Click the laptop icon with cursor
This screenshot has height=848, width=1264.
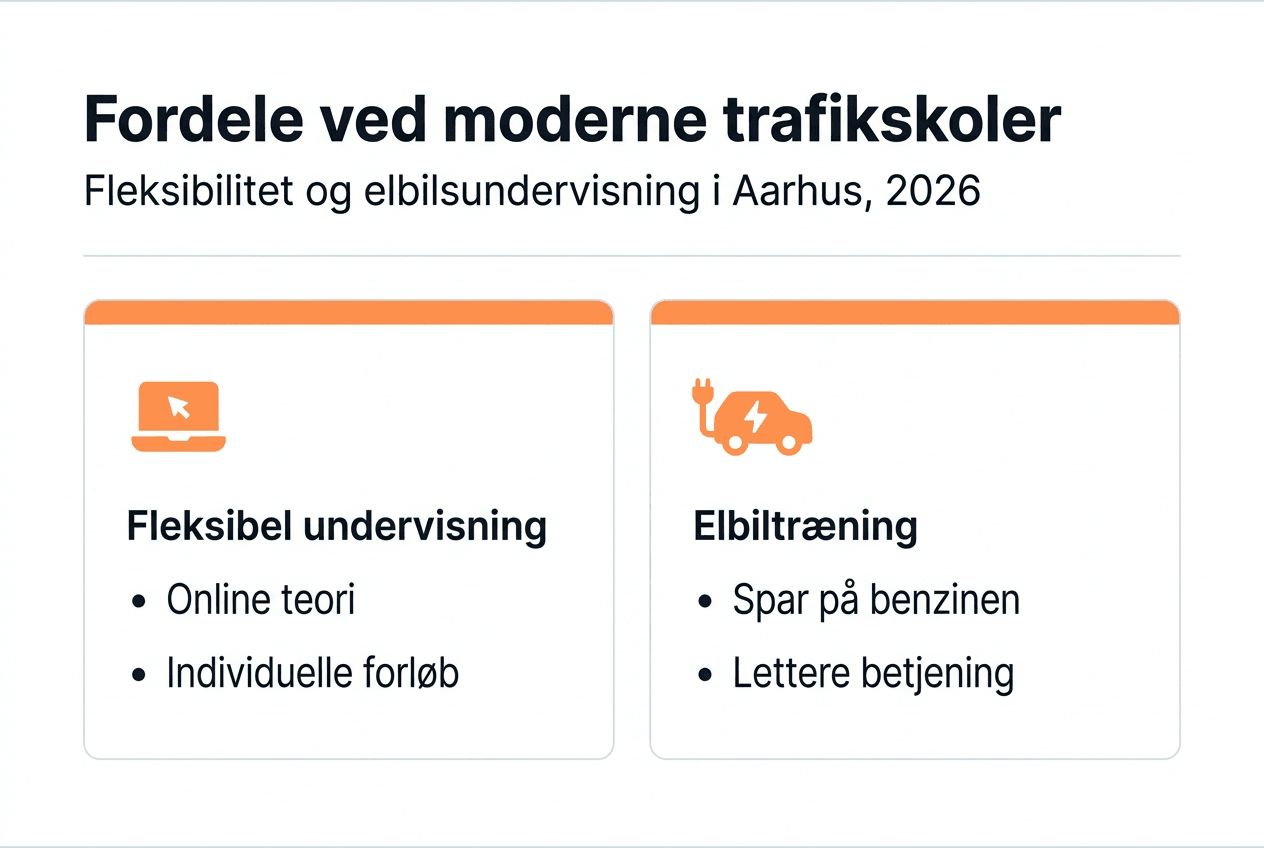(179, 417)
